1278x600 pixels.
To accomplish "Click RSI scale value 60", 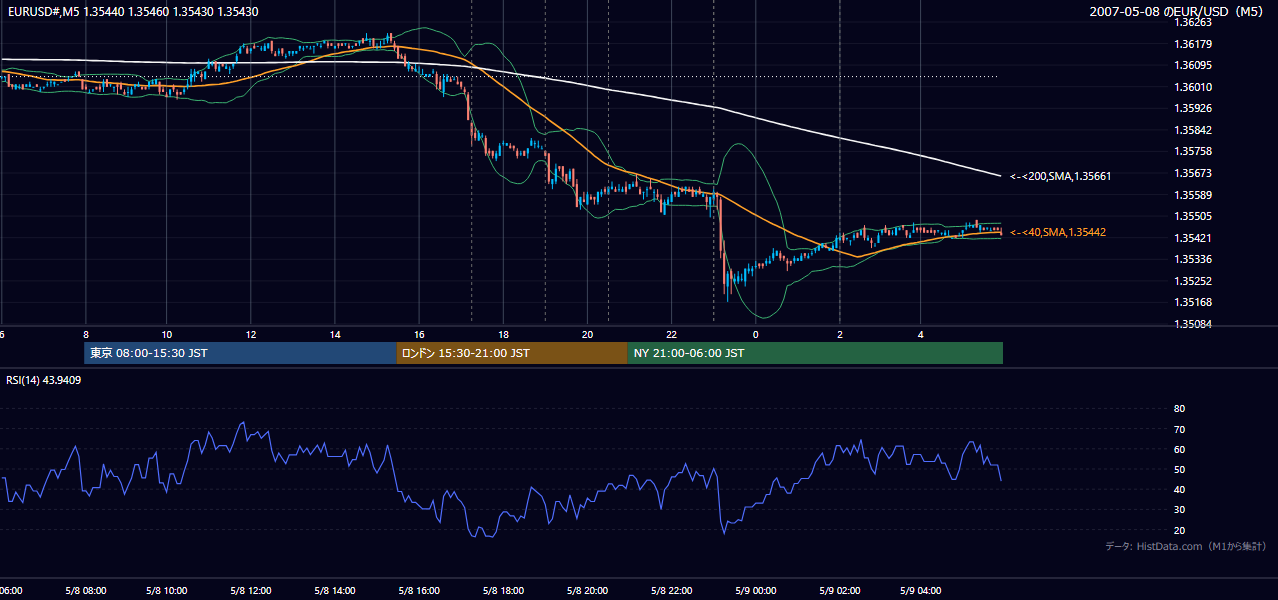I will click(x=1179, y=449).
